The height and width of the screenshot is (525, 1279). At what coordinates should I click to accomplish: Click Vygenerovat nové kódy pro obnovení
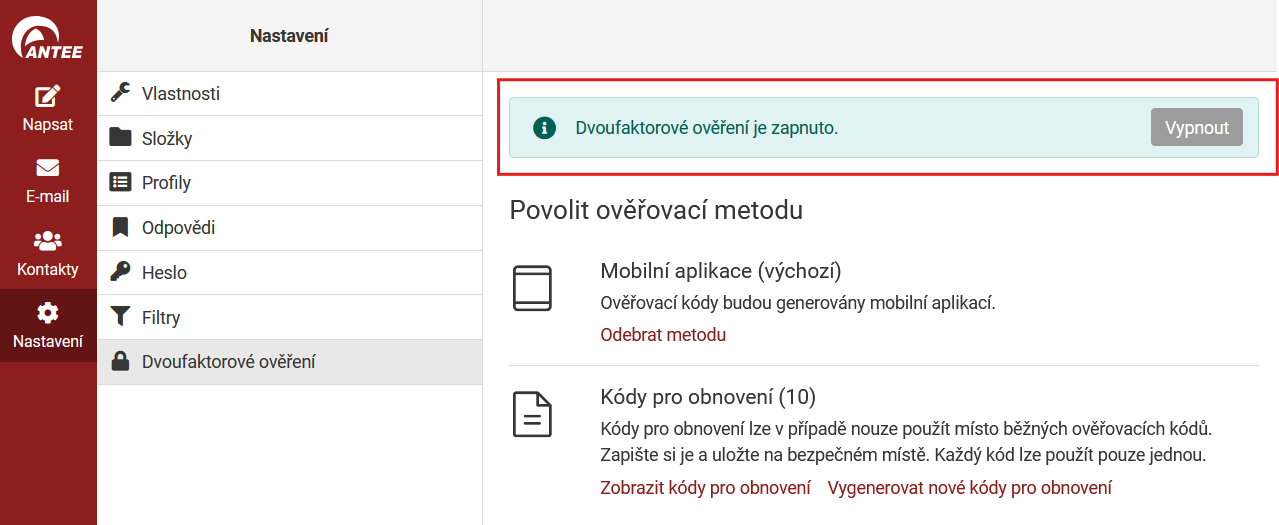pyautogui.click(x=969, y=488)
